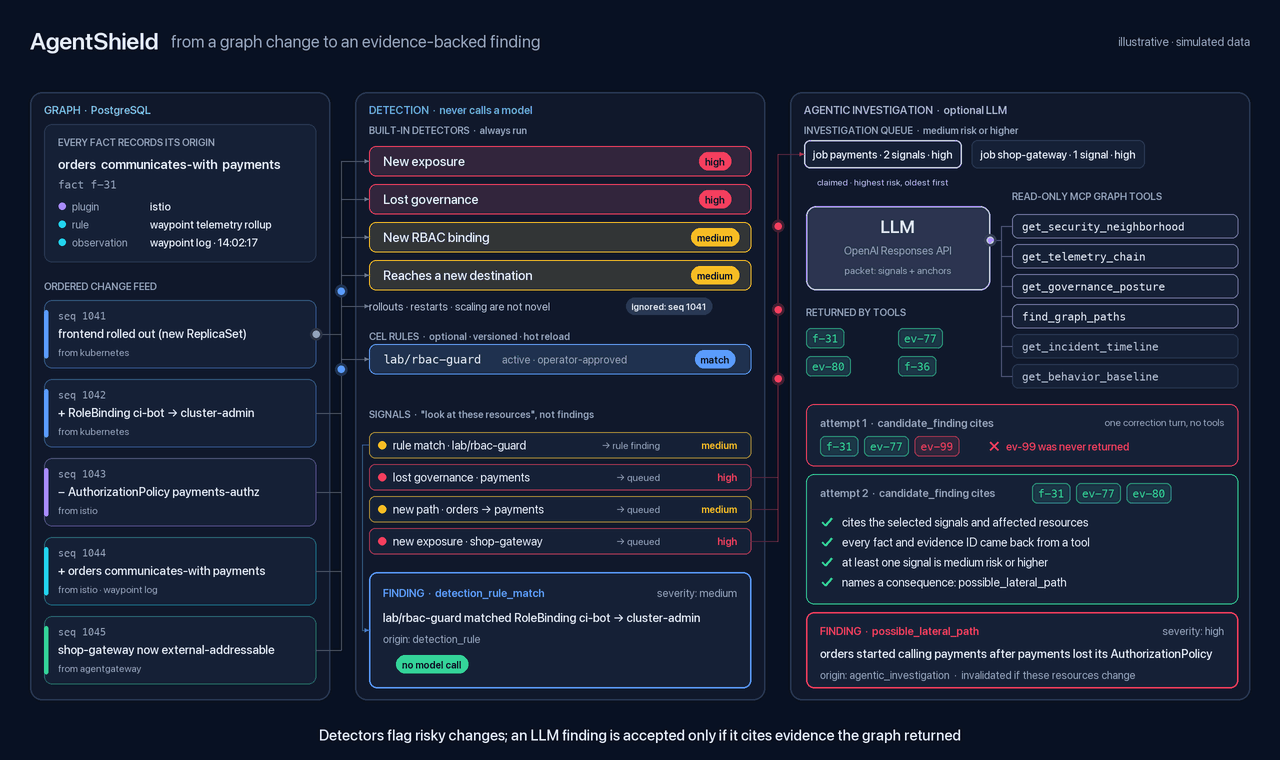Click the 'detection_rule_match' finding title
This screenshot has width=1280, height=760.
490,593
